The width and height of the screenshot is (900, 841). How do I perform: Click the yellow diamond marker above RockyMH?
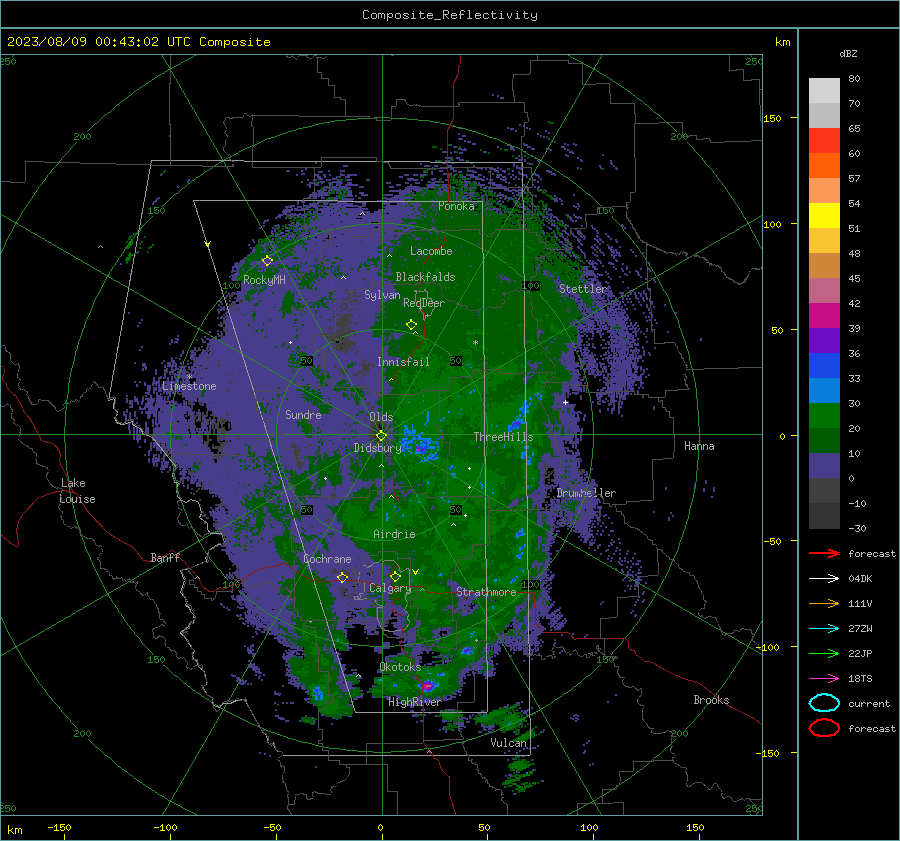[x=267, y=261]
